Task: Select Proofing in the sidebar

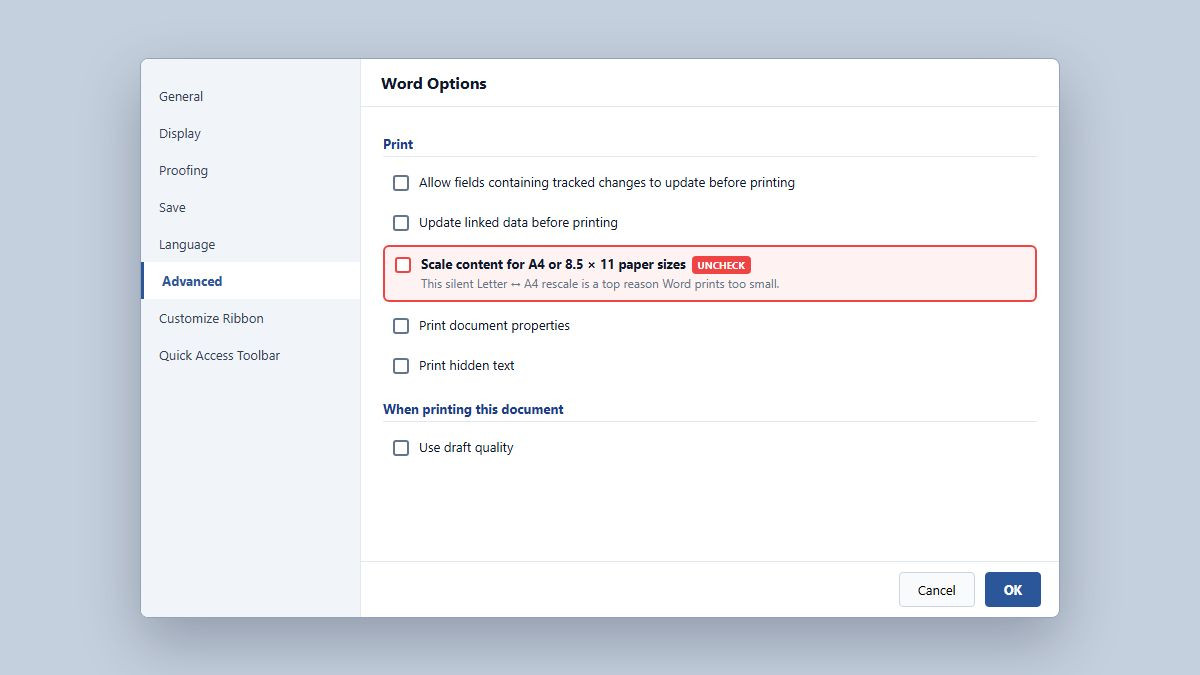Action: coord(250,171)
